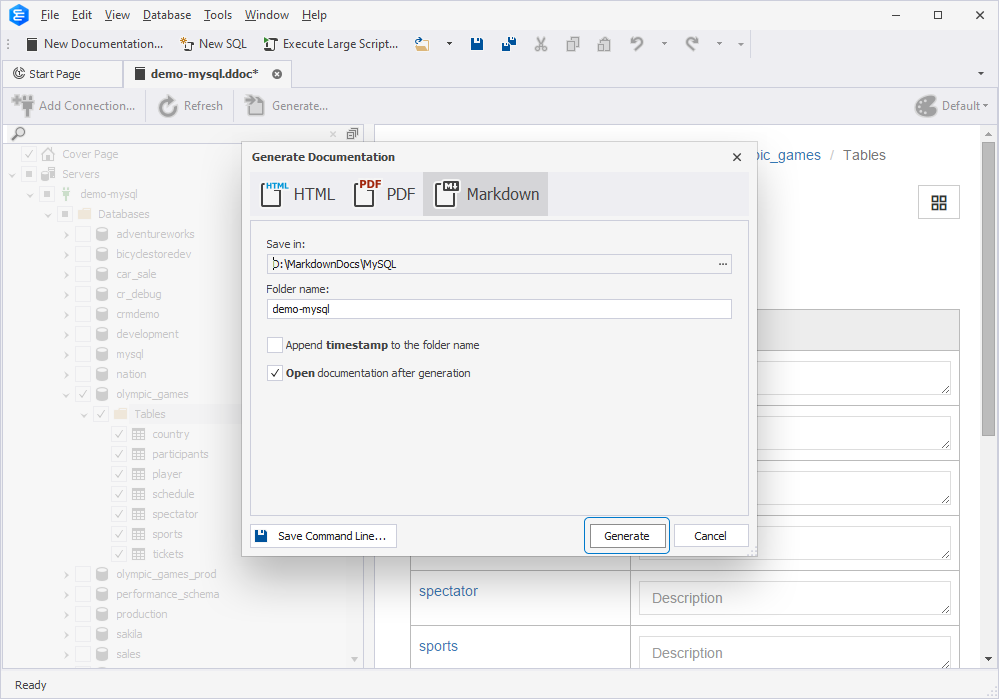Click the Save All toolbar icon
This screenshot has height=699, width=999.
tap(509, 44)
